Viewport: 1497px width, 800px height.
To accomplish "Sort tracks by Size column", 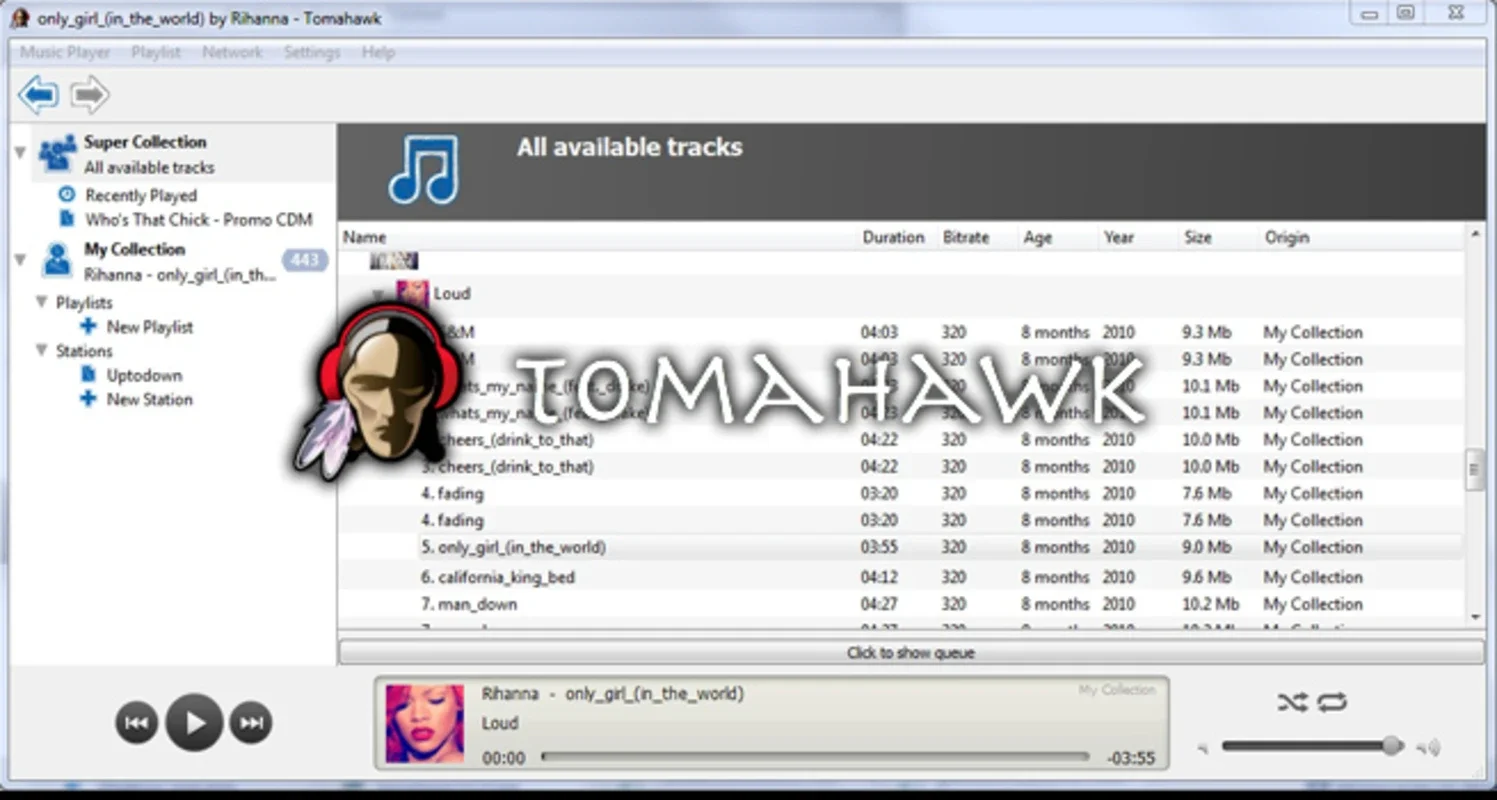I will pos(1198,237).
